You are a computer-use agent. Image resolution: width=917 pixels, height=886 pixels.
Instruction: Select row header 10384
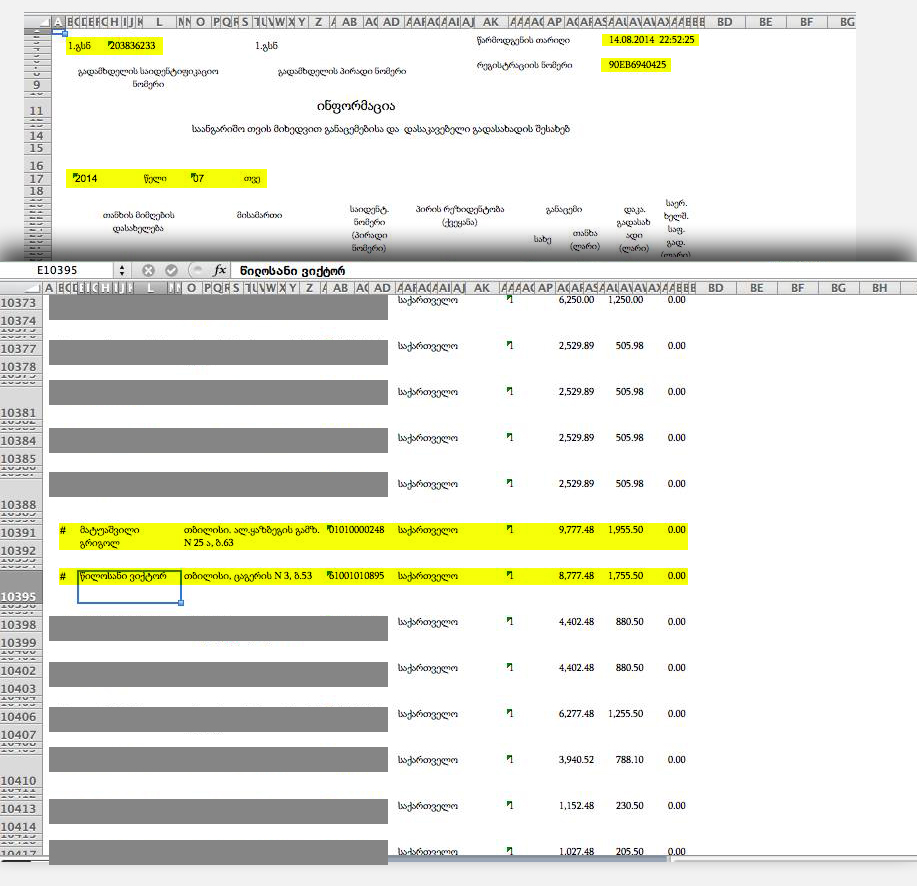(x=19, y=440)
